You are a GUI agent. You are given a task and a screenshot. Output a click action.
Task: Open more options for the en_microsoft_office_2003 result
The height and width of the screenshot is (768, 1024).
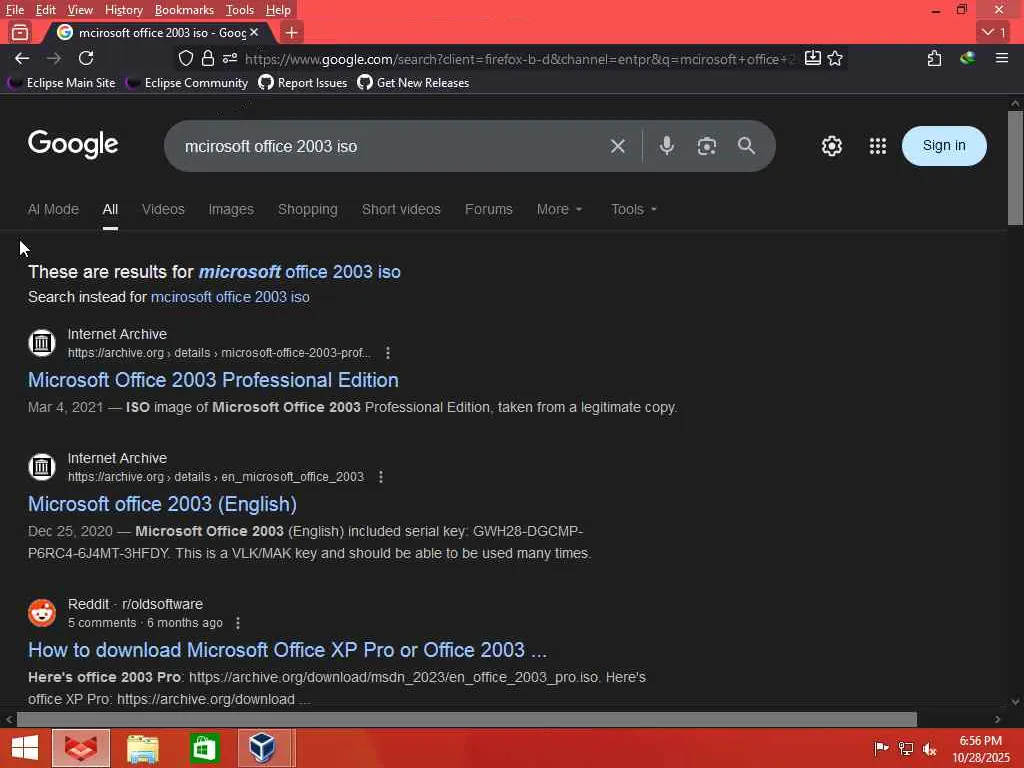[x=381, y=477]
